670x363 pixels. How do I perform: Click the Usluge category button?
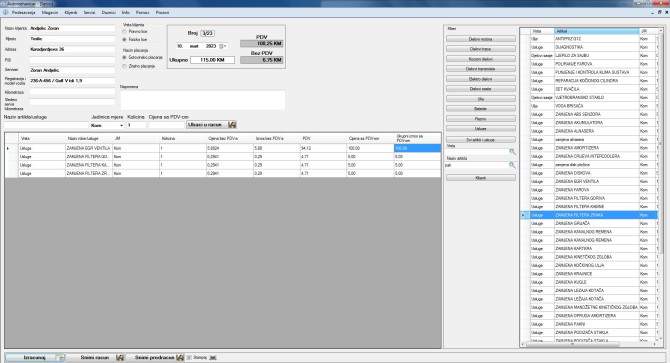tap(481, 129)
